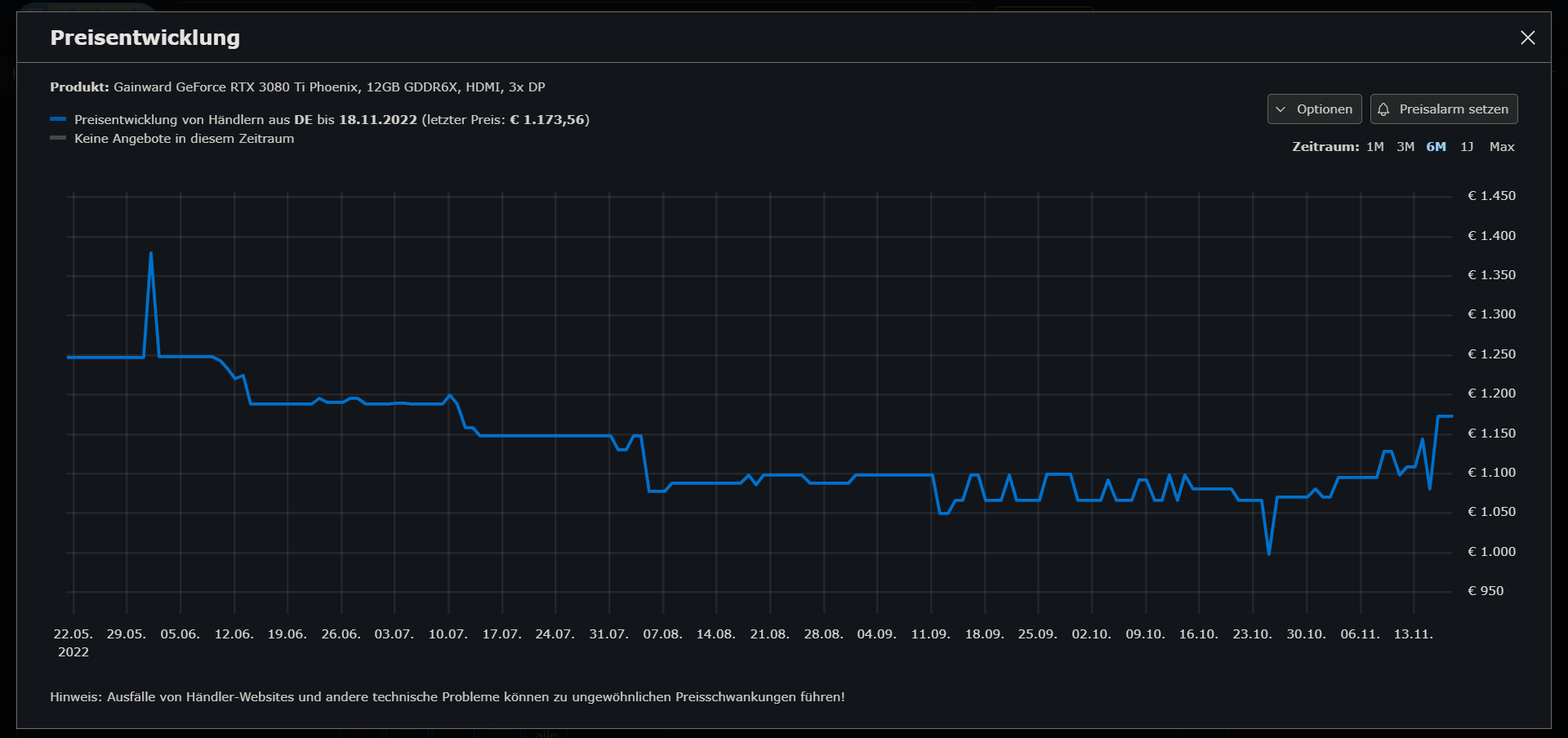Click the 31.07. date label
This screenshot has width=1568, height=738.
coord(609,634)
